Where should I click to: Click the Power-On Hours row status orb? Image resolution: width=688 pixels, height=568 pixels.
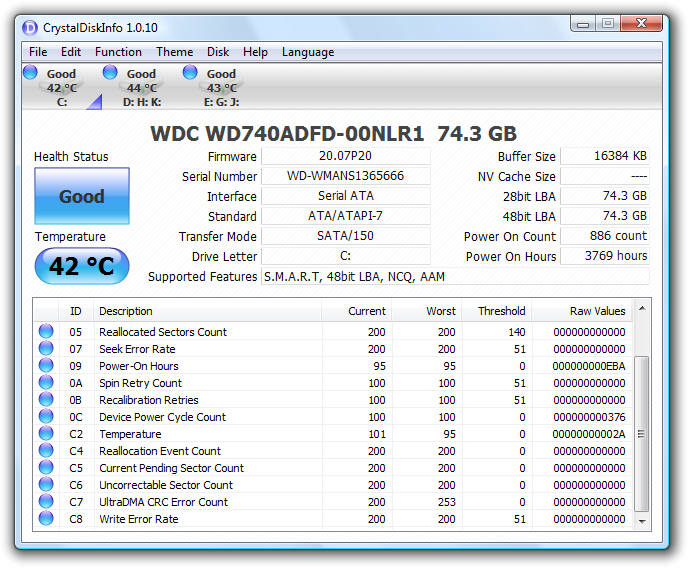pyautogui.click(x=46, y=366)
